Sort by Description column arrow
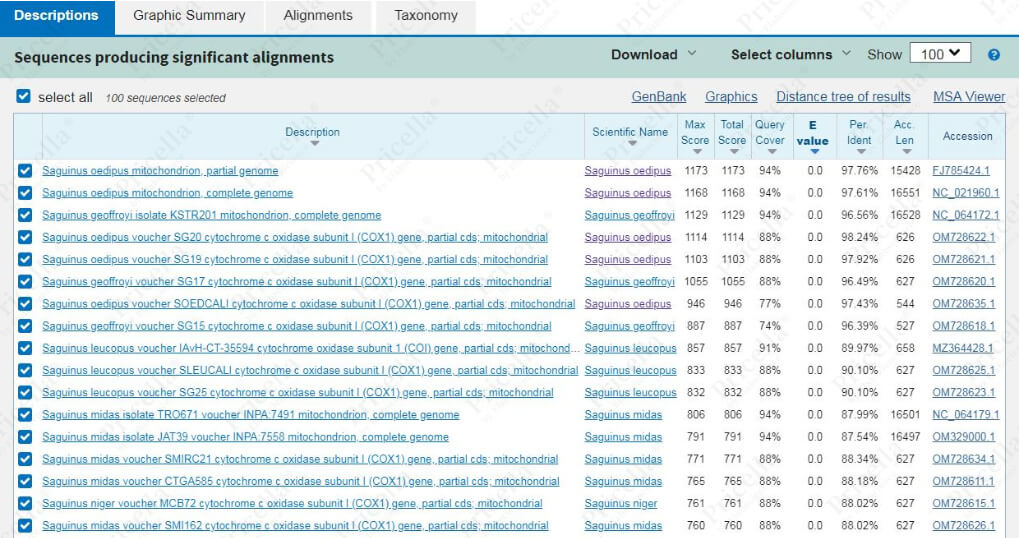 tap(315, 144)
